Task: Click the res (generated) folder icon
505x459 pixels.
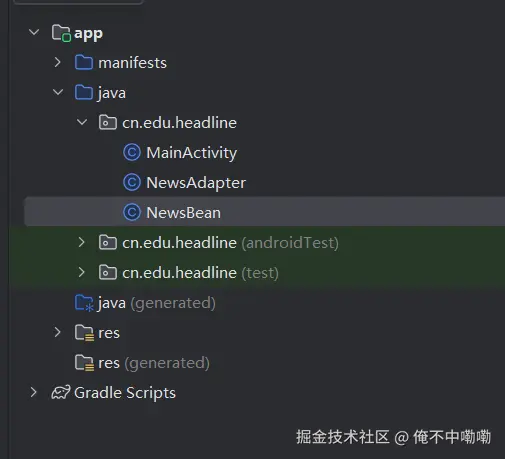Action: [84, 363]
